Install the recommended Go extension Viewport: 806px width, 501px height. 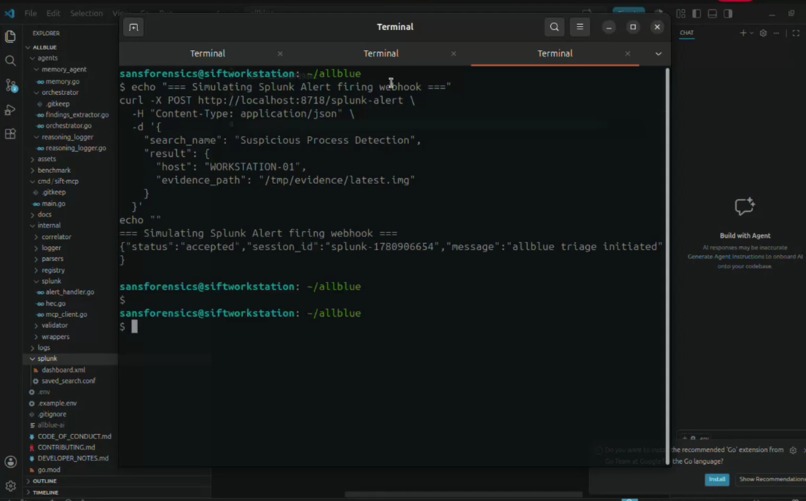pos(717,479)
